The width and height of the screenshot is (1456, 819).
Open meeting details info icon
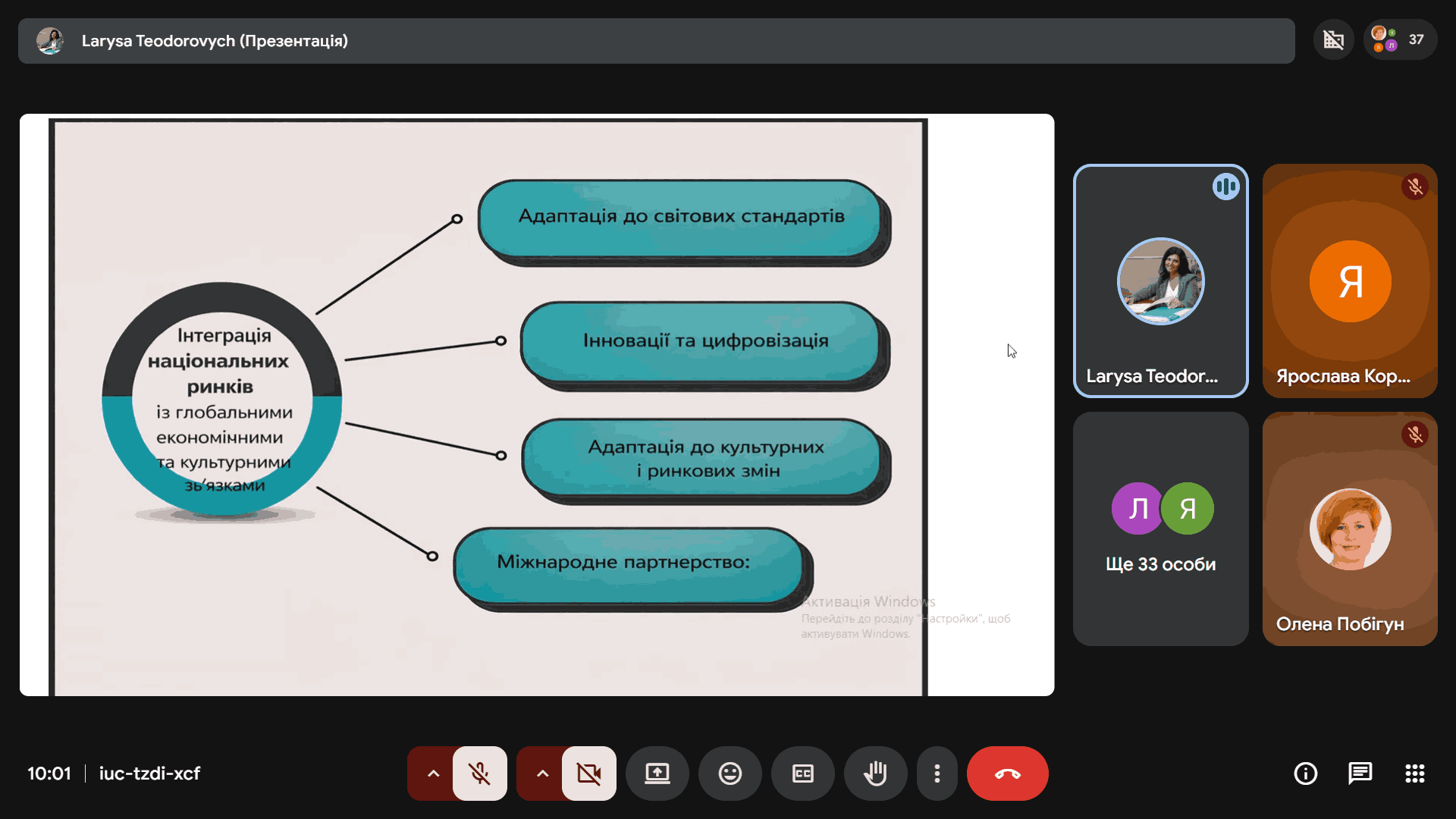[x=1305, y=773]
